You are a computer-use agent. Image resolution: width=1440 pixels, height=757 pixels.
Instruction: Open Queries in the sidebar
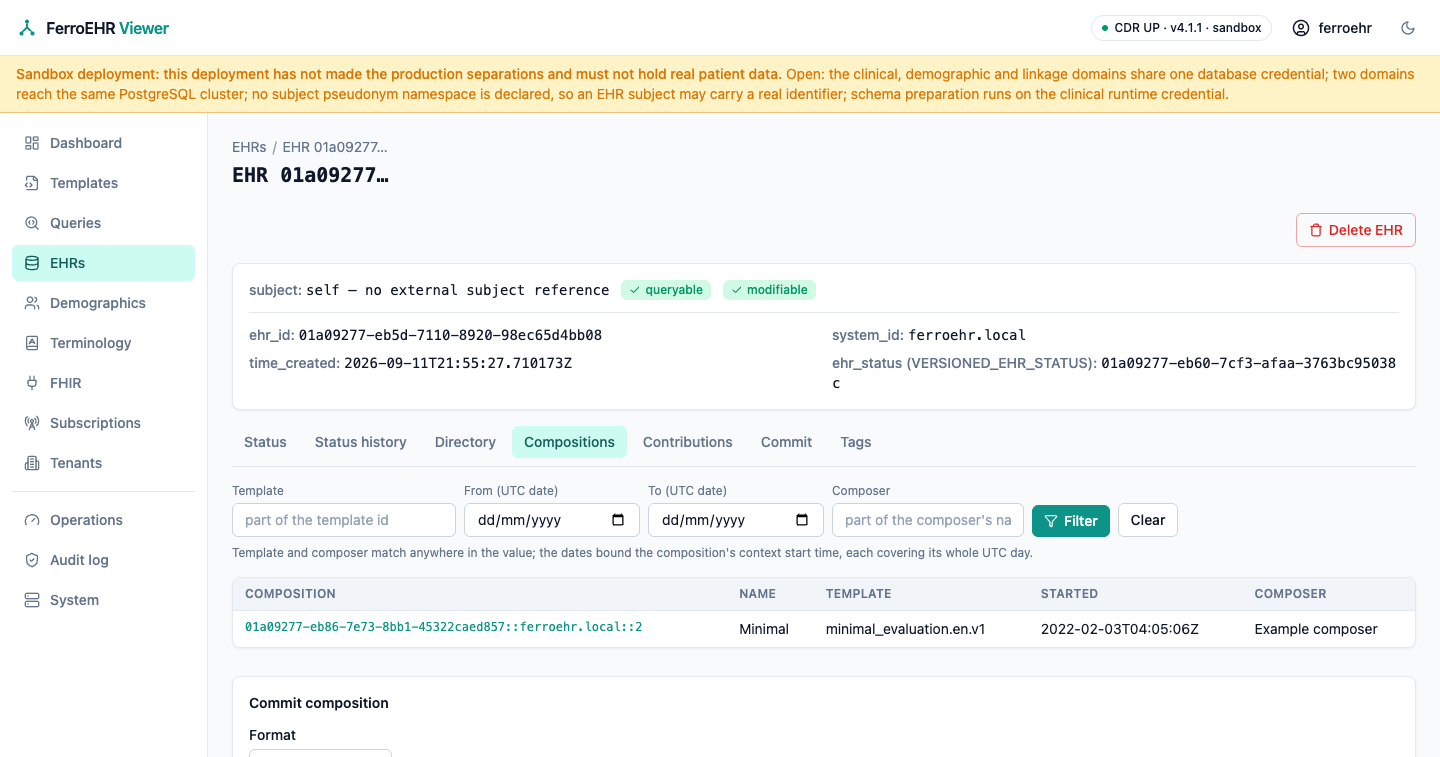[103, 223]
